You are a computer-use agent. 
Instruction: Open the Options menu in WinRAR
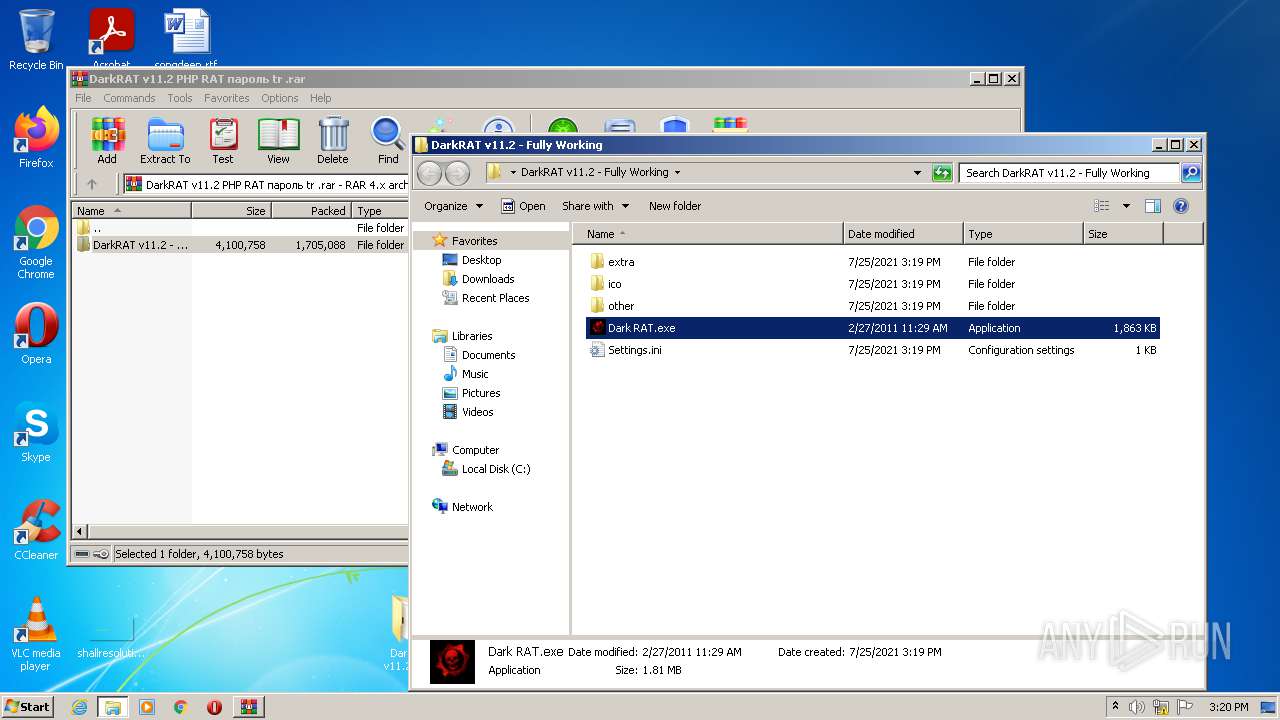[x=280, y=98]
